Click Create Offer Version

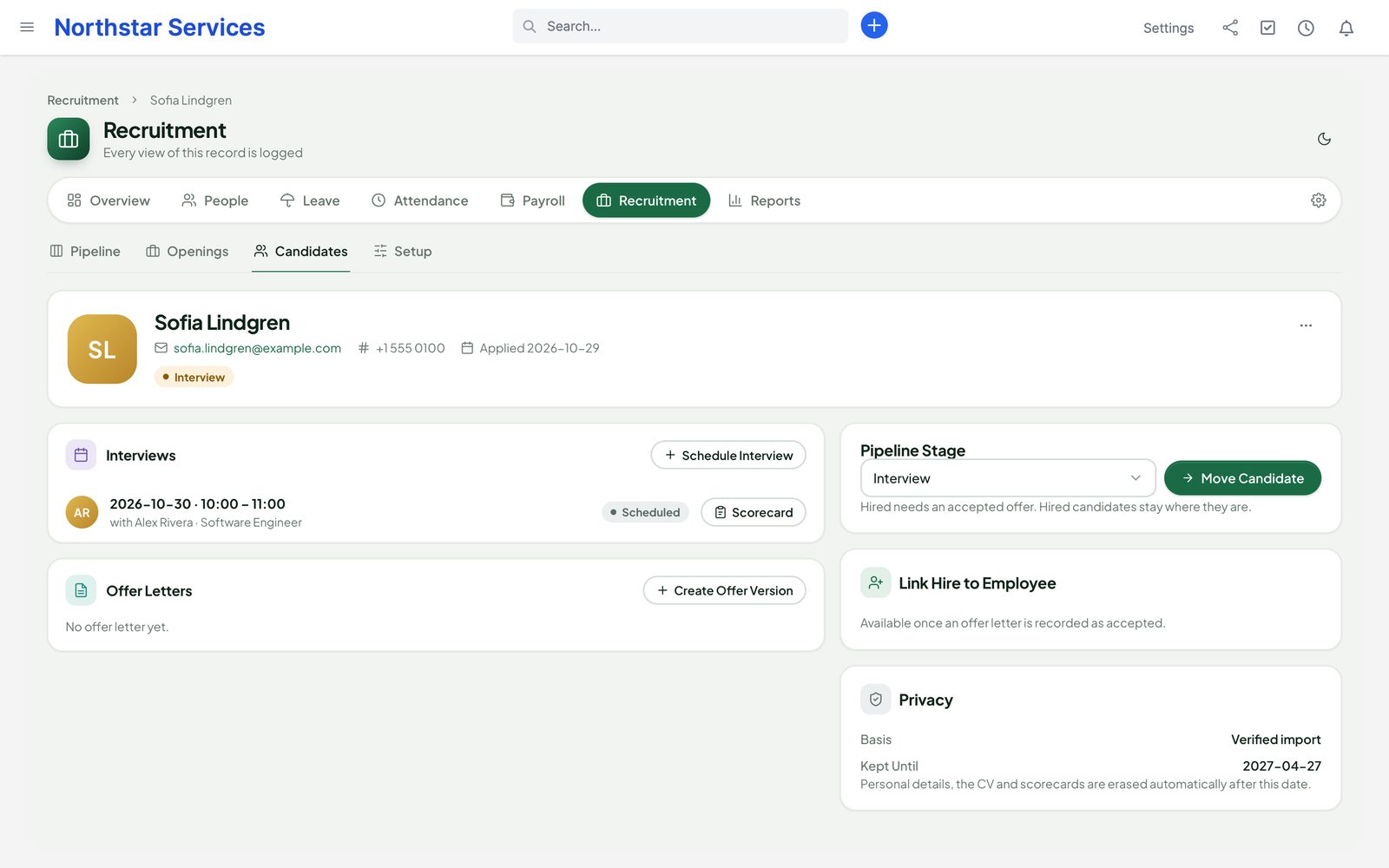tap(725, 590)
